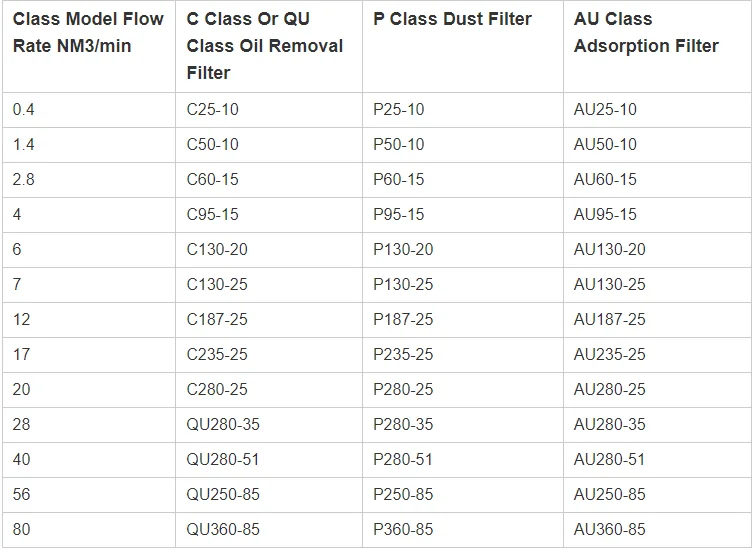Click the C95-15 oil removal cell
753x549 pixels.
click(x=269, y=215)
